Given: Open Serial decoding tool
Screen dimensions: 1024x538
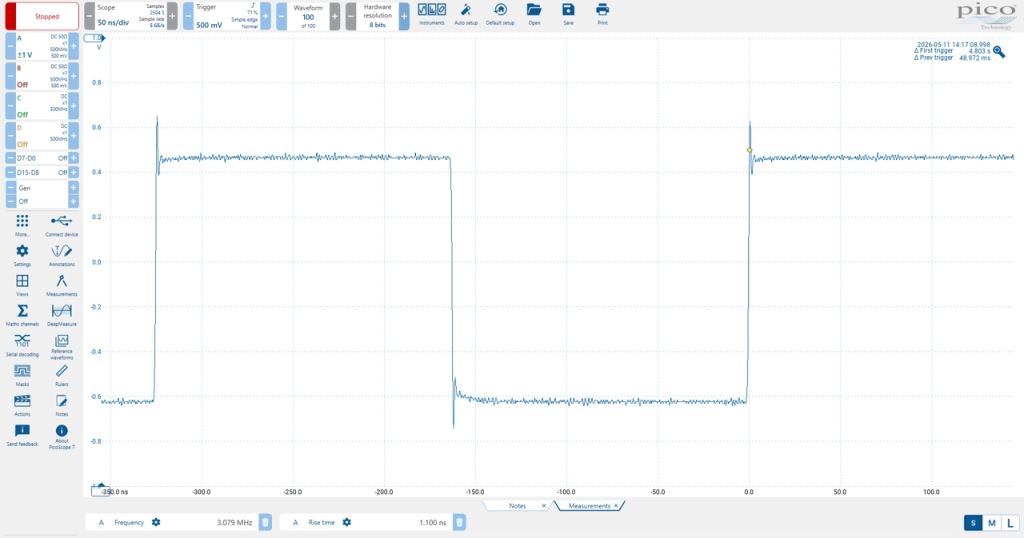Looking at the screenshot, I should point(22,345).
